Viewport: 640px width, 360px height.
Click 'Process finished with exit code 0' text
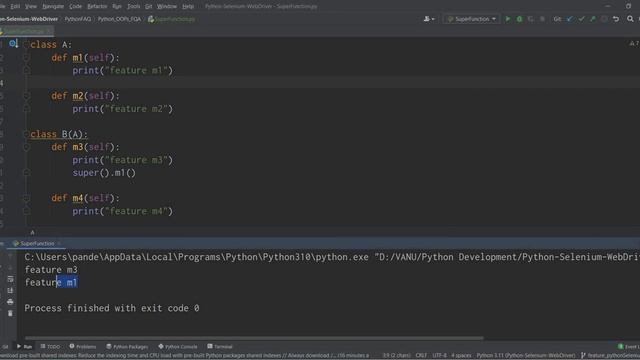112,308
